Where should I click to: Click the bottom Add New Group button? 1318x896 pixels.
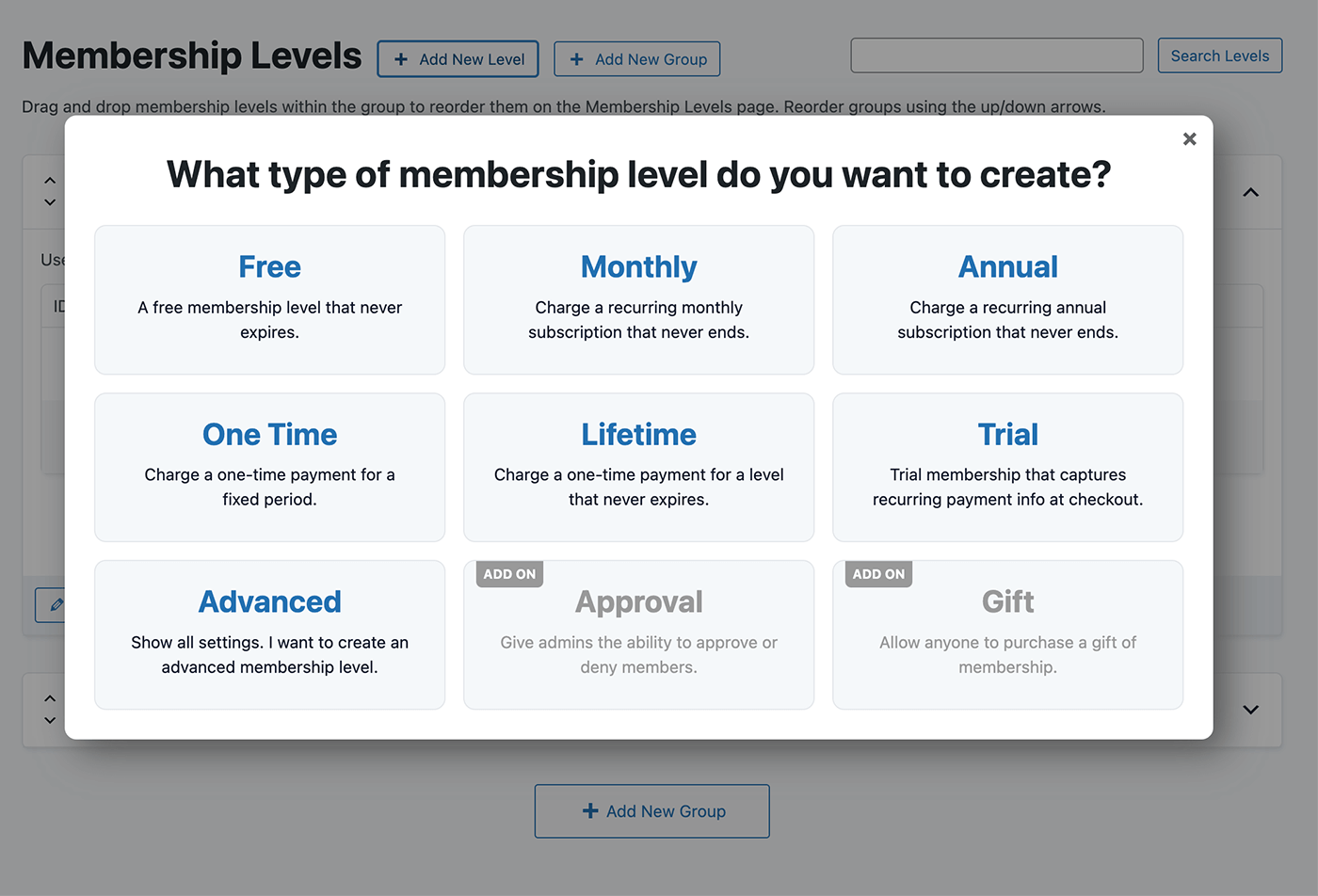click(x=651, y=811)
